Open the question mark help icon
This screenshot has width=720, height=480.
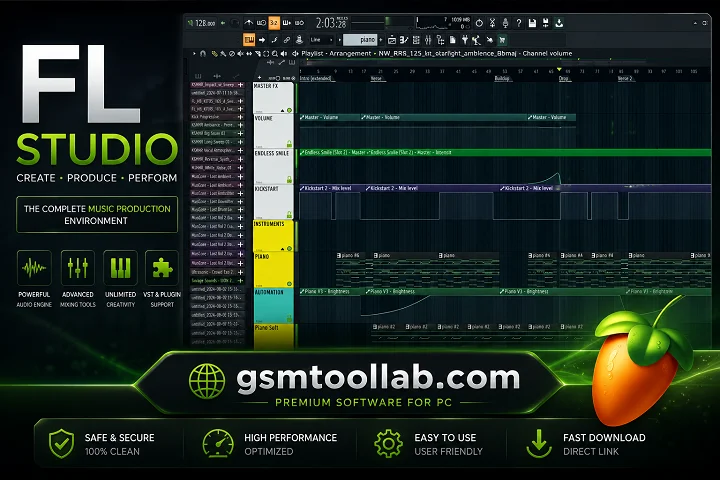(519, 23)
